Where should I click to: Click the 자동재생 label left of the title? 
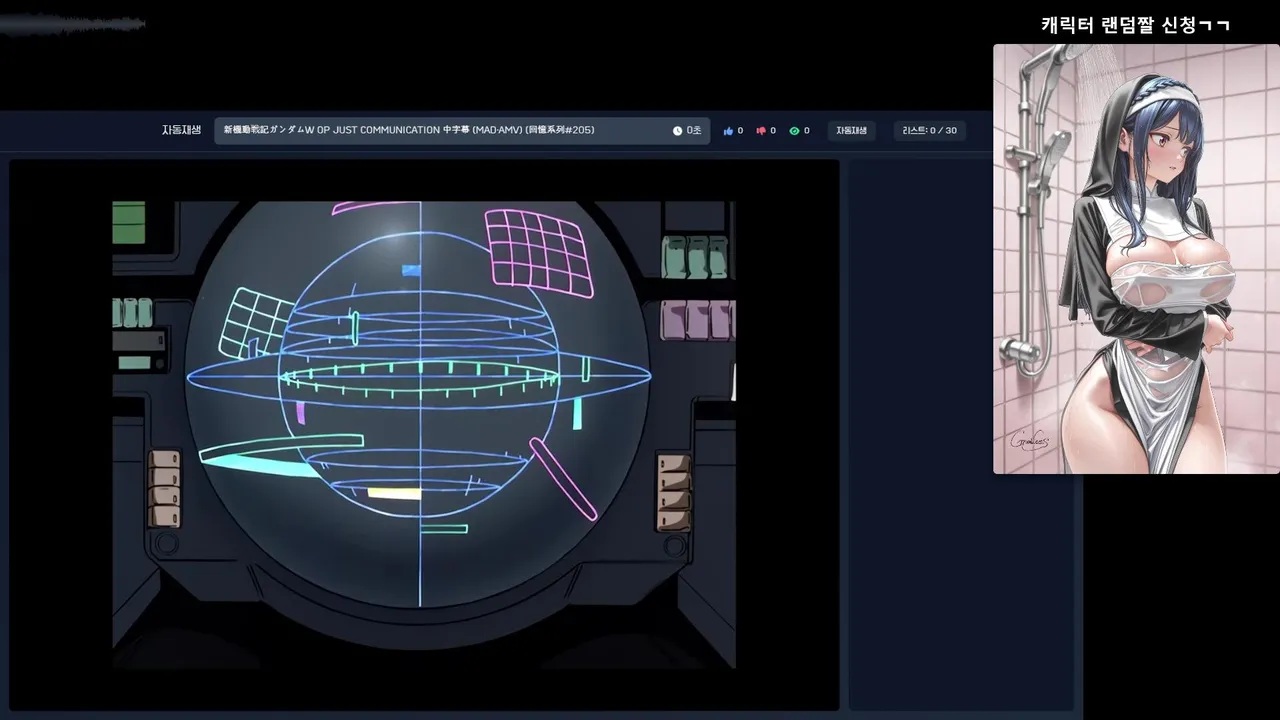181,130
